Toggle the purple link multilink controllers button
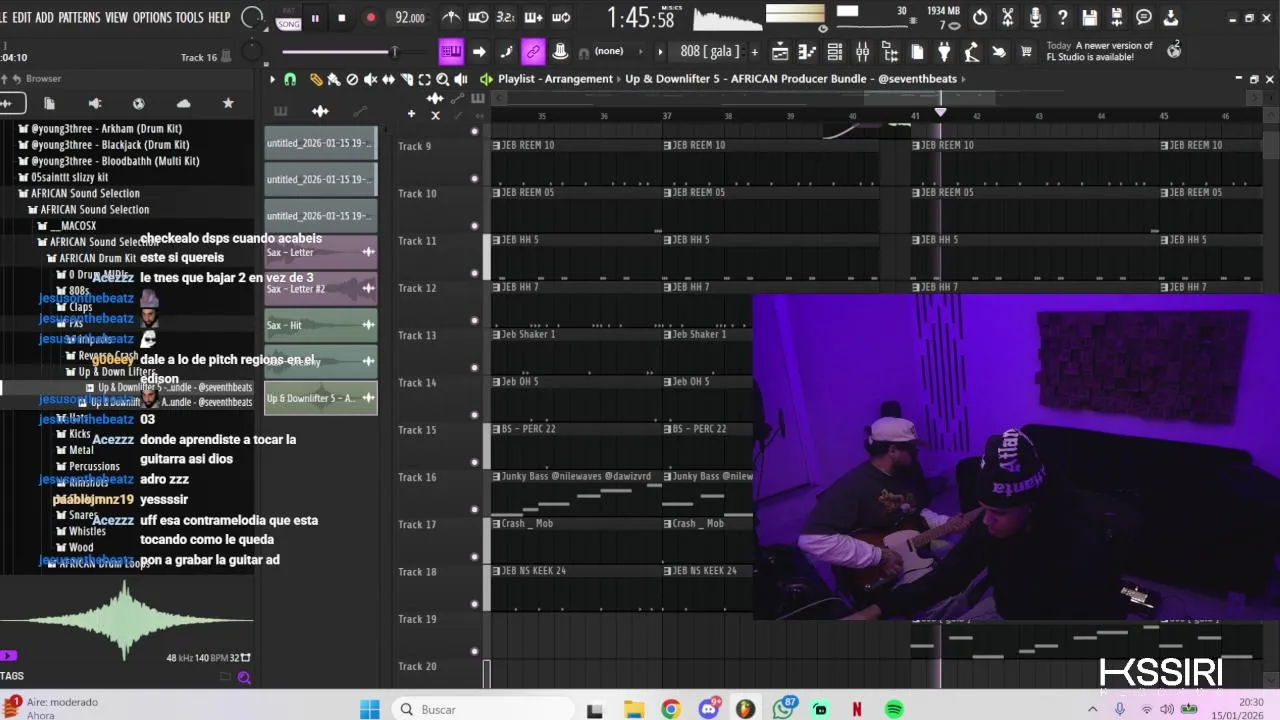 (x=533, y=52)
